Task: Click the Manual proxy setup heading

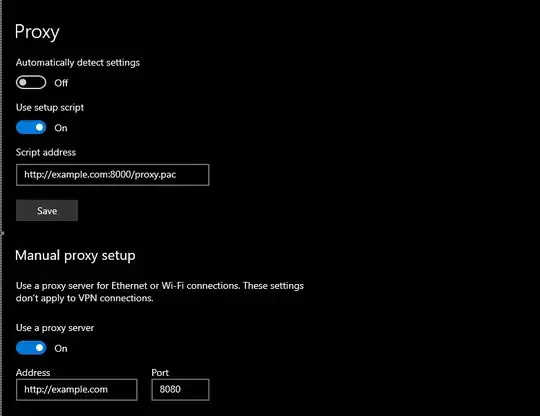Action: click(x=75, y=256)
